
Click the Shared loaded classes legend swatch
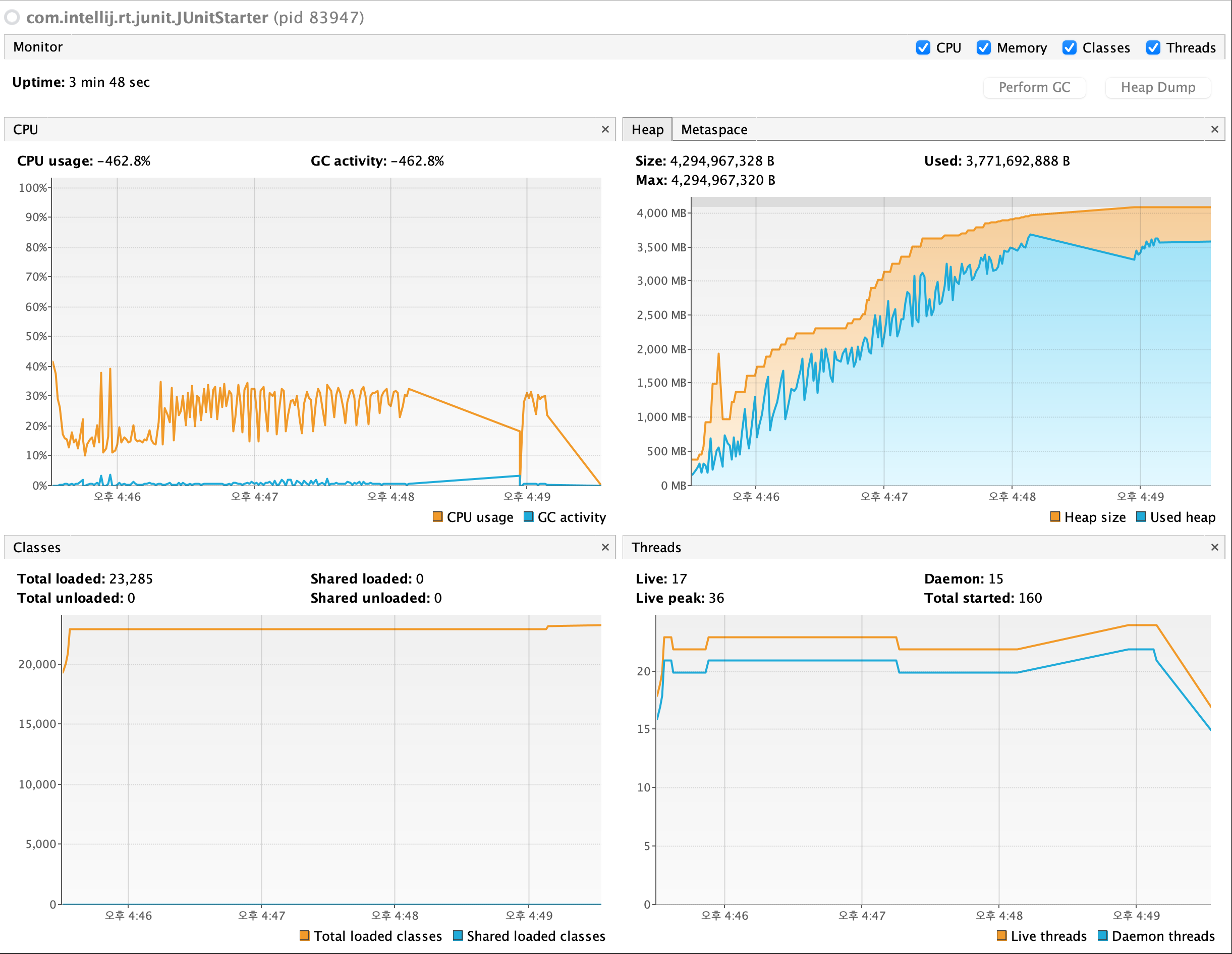coord(458,935)
